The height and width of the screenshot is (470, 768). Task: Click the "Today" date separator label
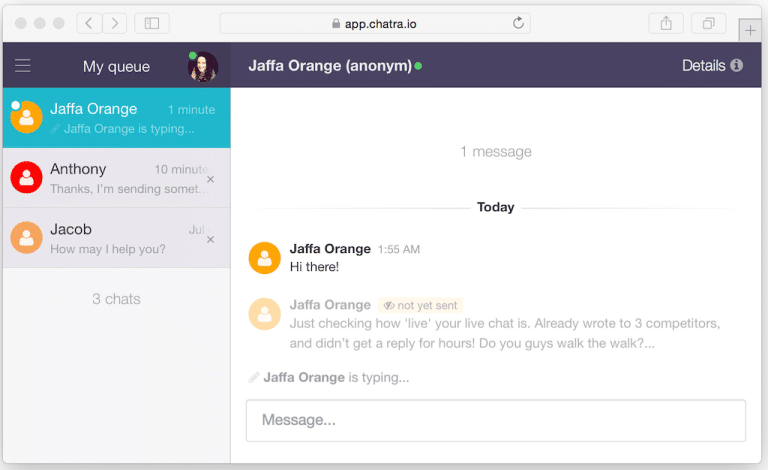[x=496, y=207]
